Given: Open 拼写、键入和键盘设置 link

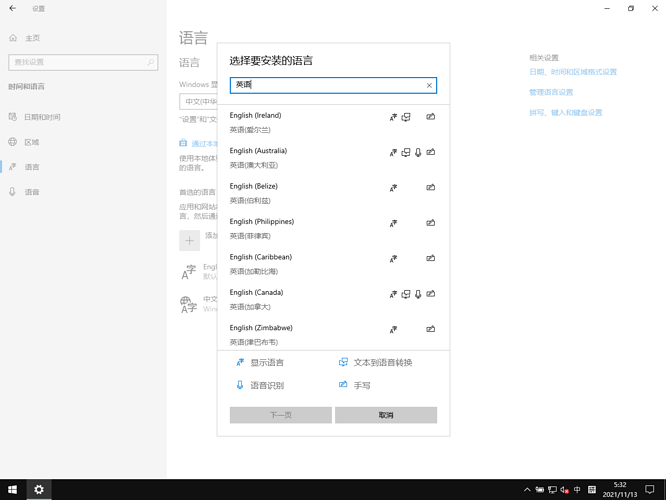Looking at the screenshot, I should (x=565, y=113).
